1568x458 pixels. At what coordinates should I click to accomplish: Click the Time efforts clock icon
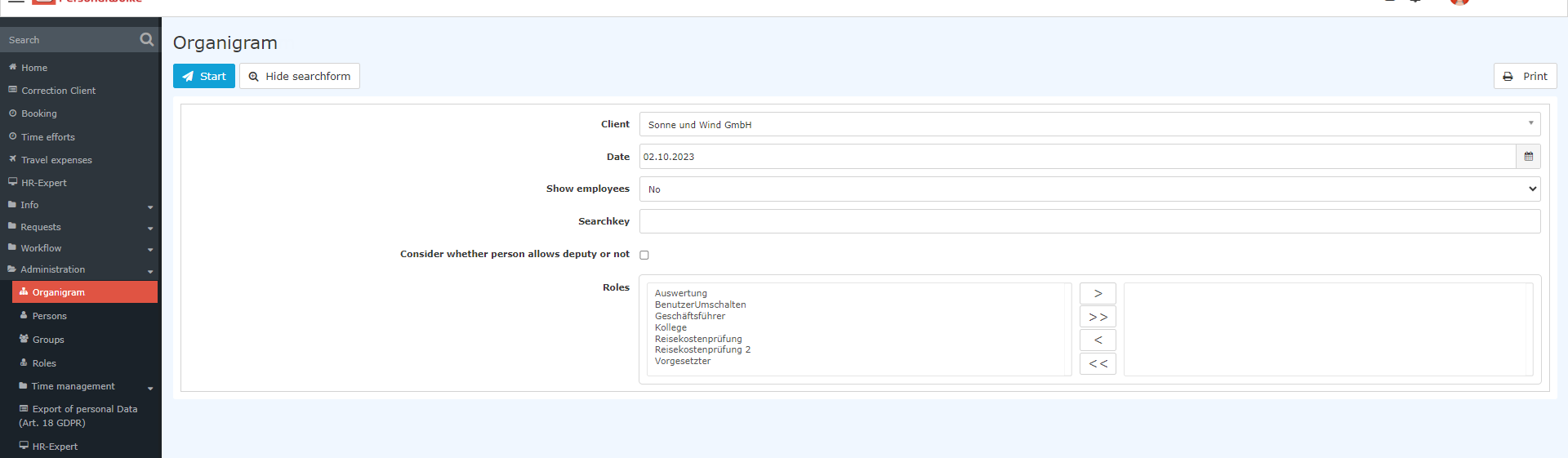(x=12, y=136)
